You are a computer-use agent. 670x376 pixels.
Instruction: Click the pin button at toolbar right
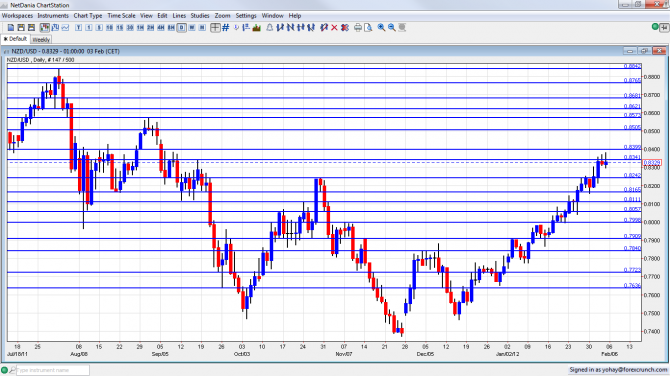point(664,28)
